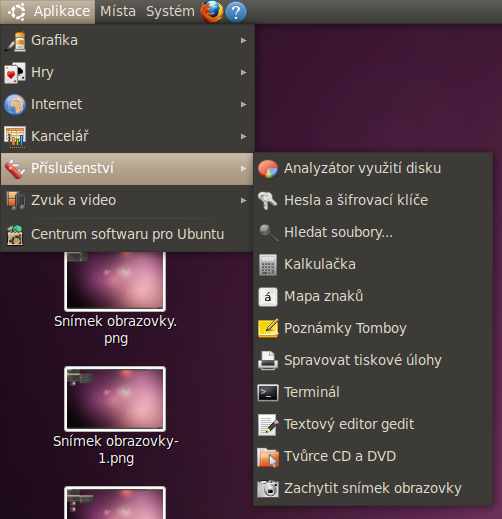This screenshot has width=502, height=519.
Task: Select the Internet menu category
Action: (127, 105)
